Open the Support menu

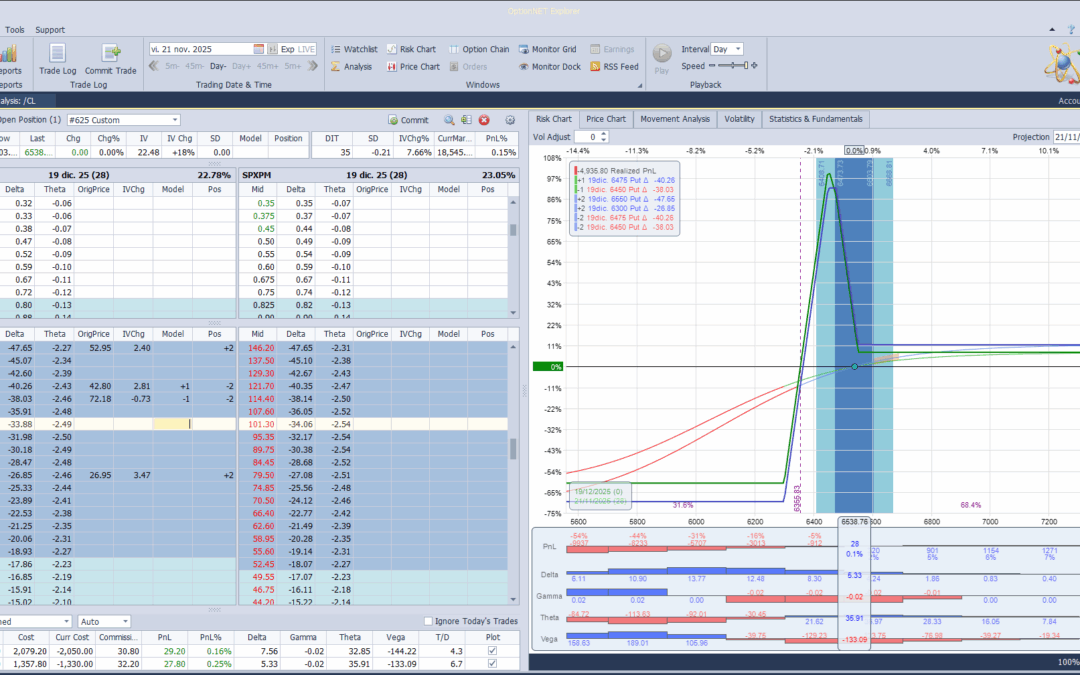(50, 30)
